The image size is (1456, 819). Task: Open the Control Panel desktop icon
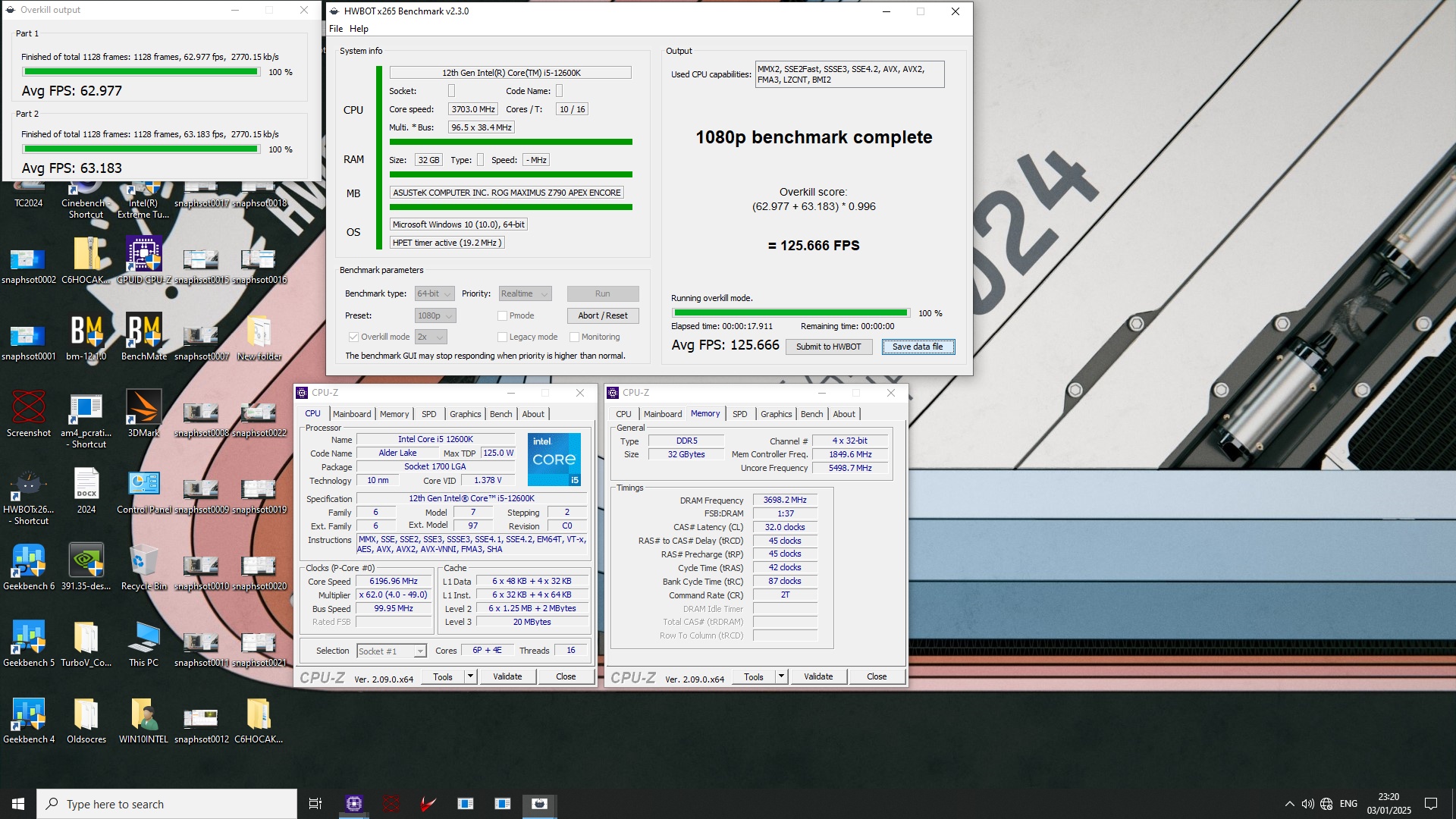point(144,490)
